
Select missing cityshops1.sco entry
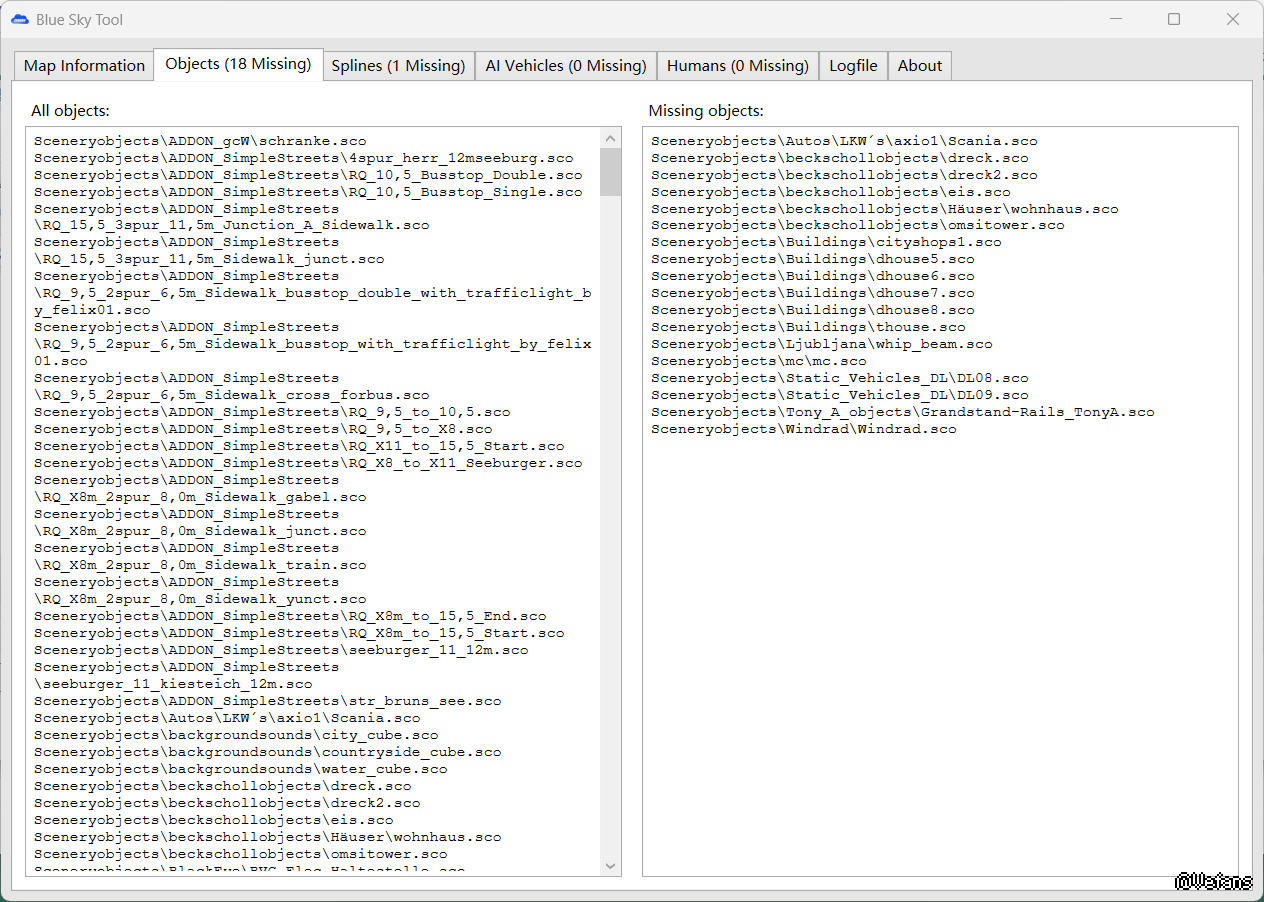point(825,242)
